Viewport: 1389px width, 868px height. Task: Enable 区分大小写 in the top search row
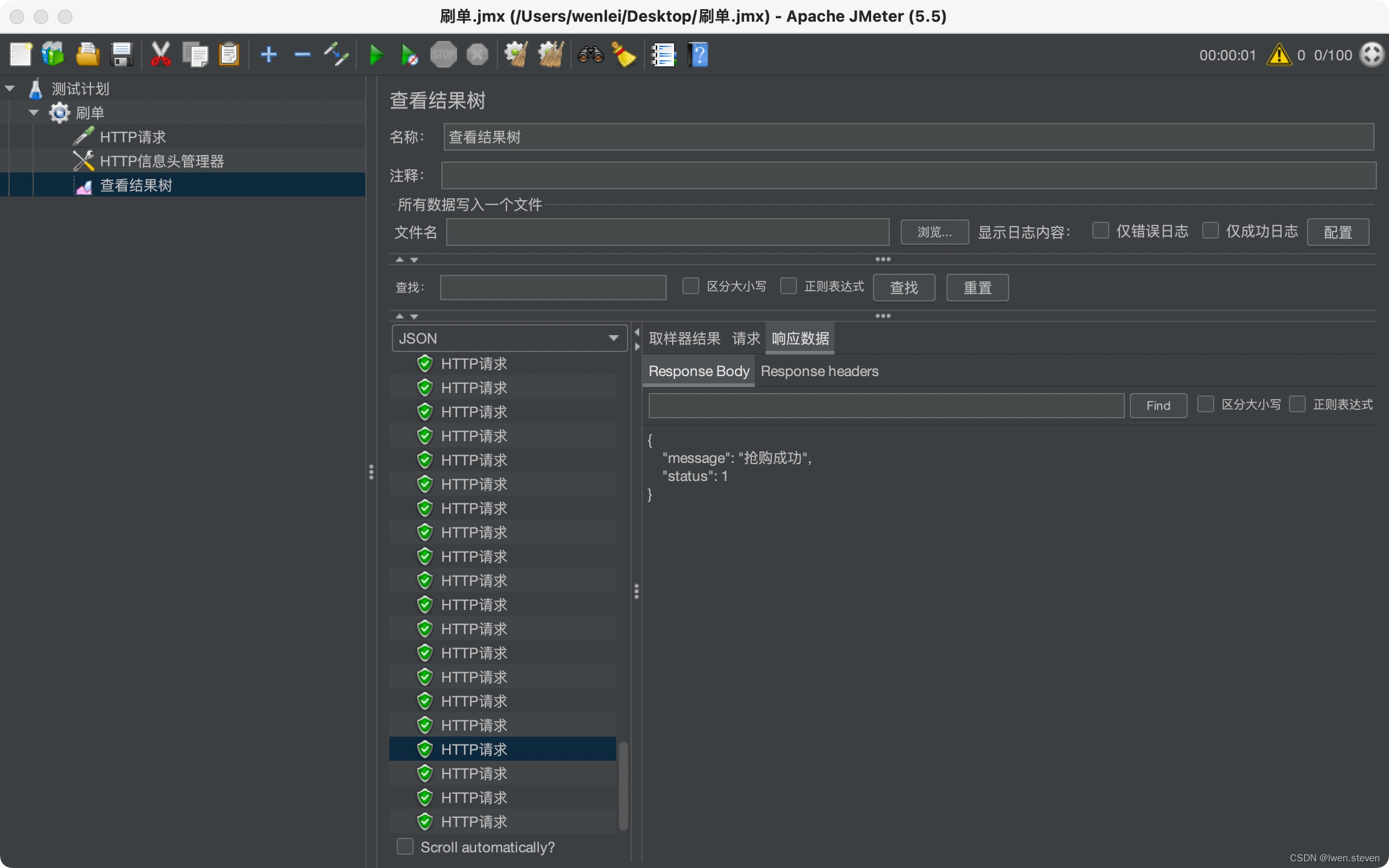691,286
